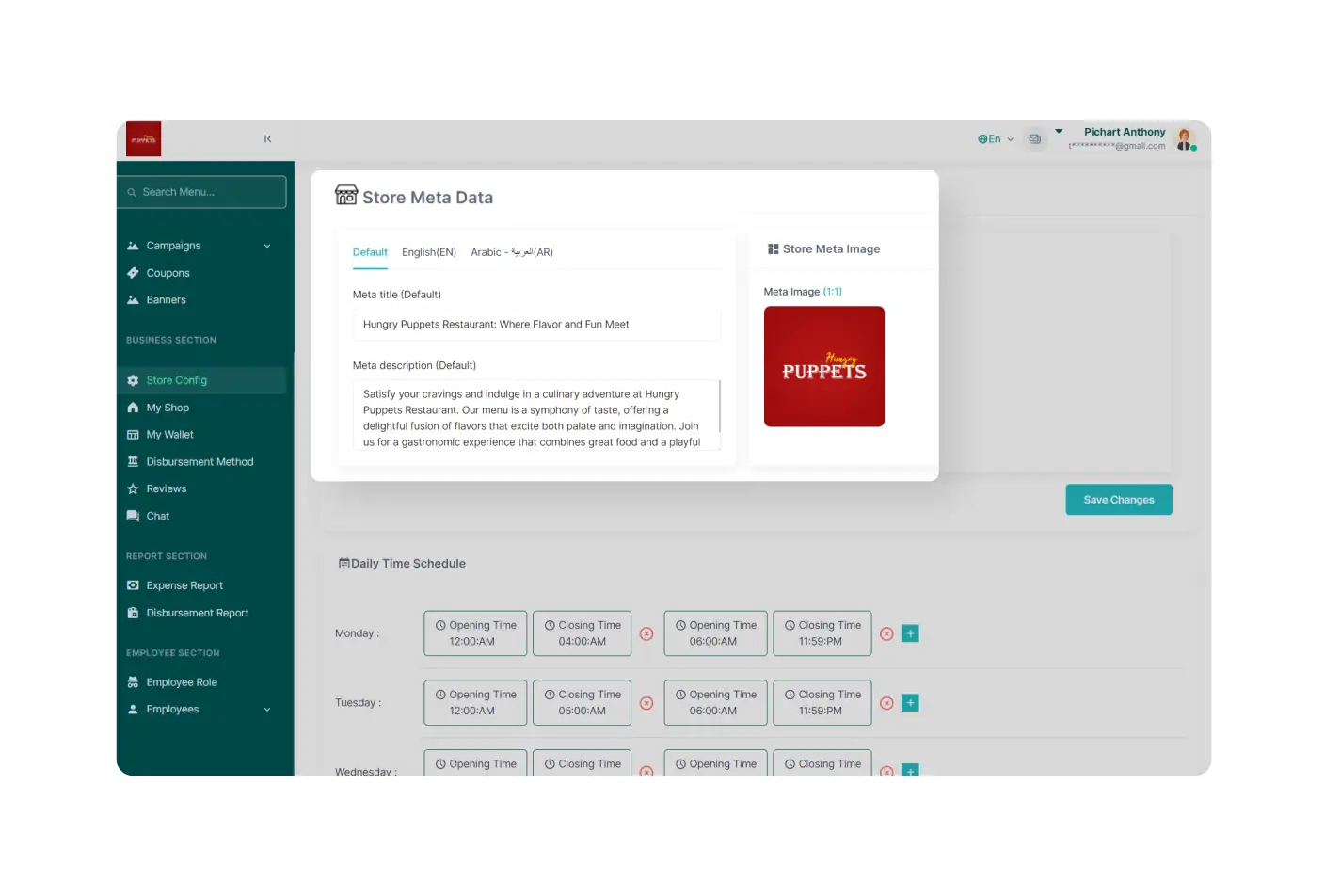
Task: Add a new time slot for Monday
Action: (910, 633)
